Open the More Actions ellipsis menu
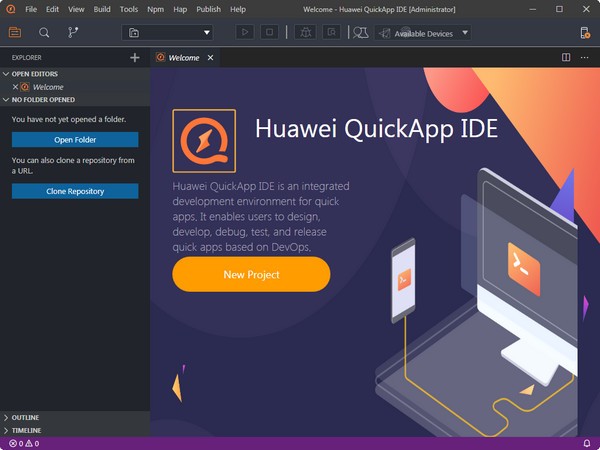 tap(584, 57)
